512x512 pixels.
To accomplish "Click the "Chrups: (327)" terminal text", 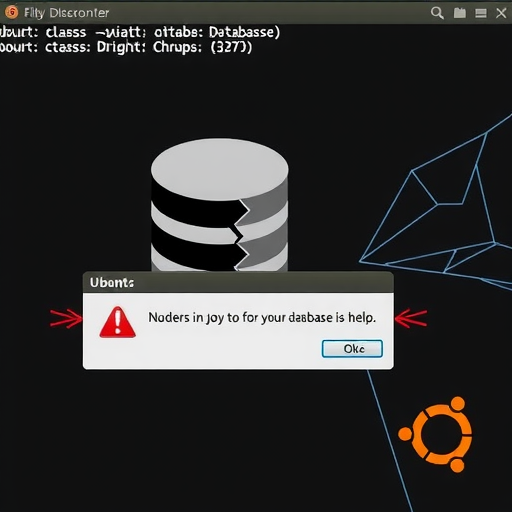I will (202, 47).
